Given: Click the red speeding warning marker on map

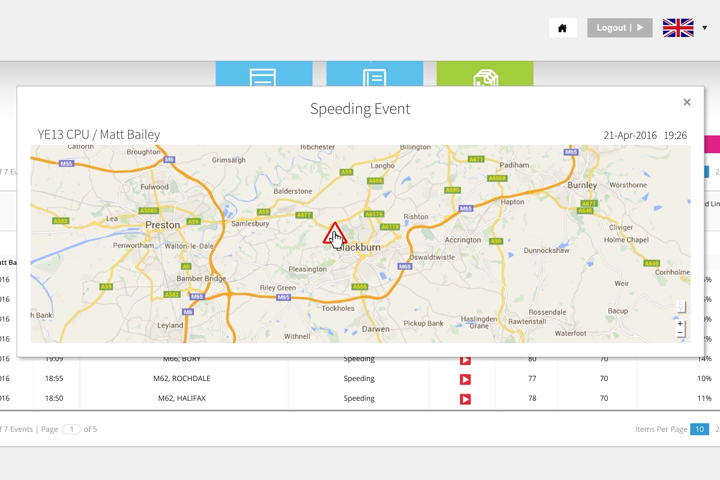Looking at the screenshot, I should click(x=334, y=234).
